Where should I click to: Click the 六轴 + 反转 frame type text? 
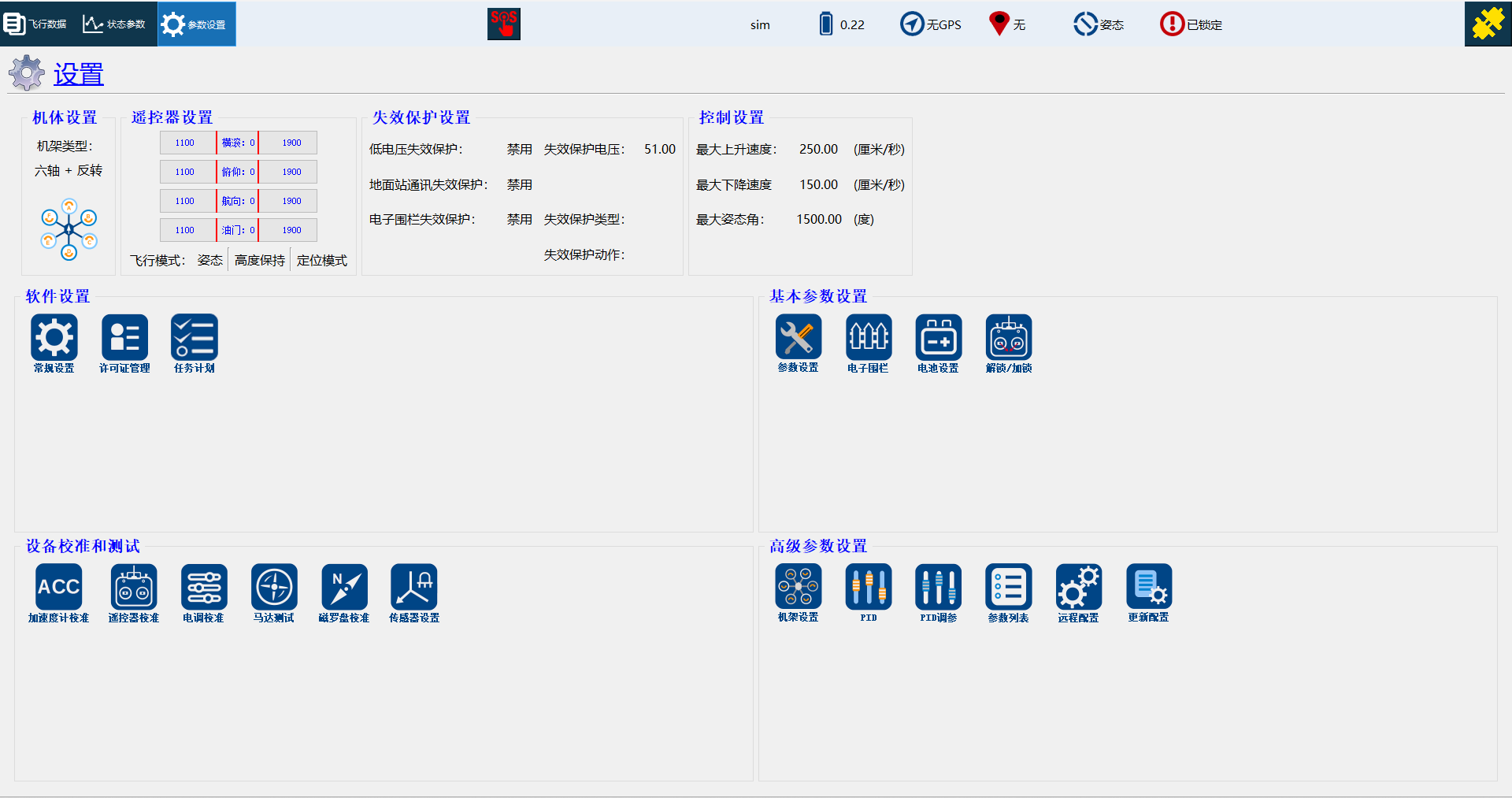[x=69, y=170]
